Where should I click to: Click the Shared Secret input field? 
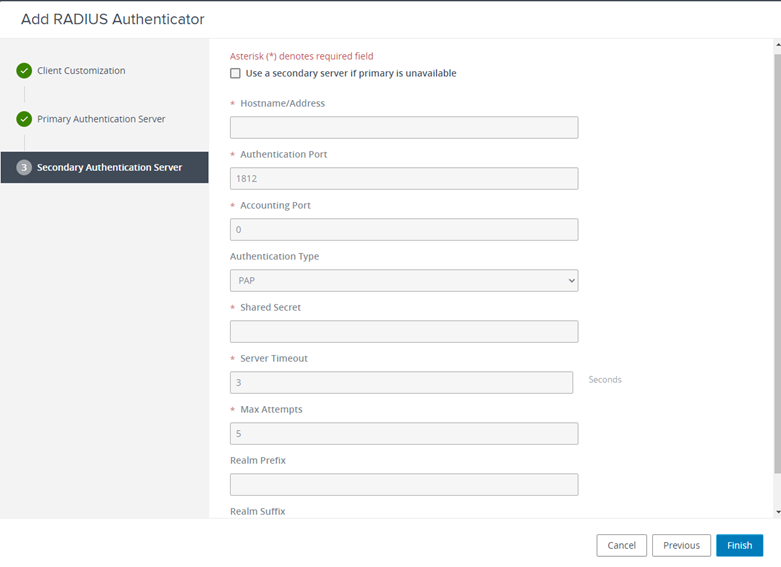(403, 331)
